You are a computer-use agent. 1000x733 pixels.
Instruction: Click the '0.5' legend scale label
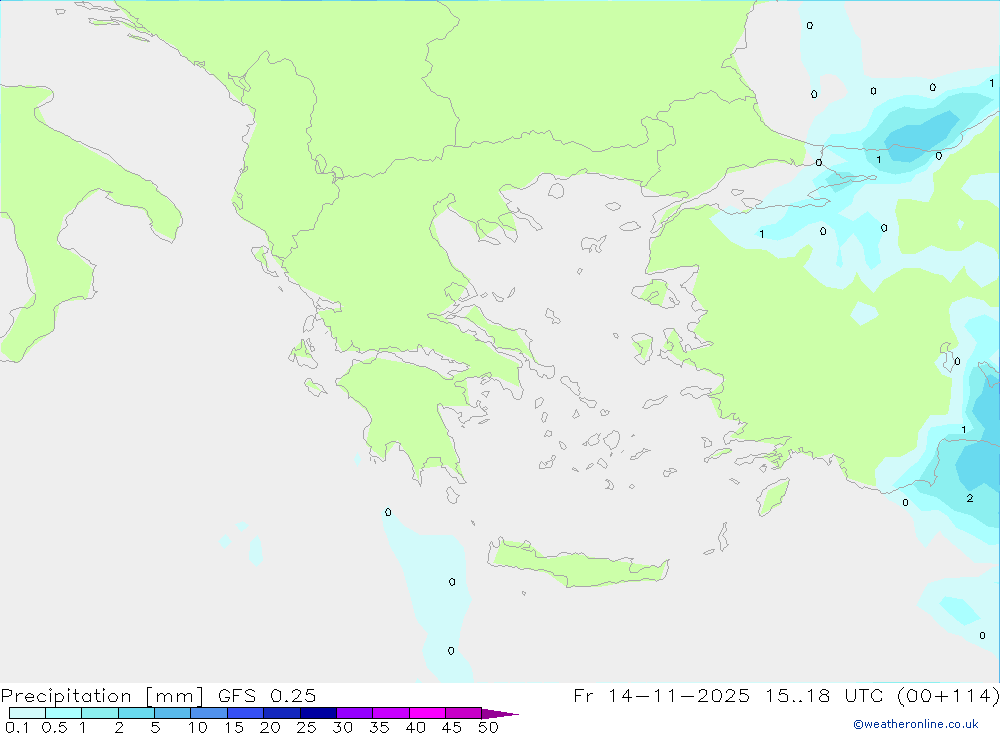[54, 727]
